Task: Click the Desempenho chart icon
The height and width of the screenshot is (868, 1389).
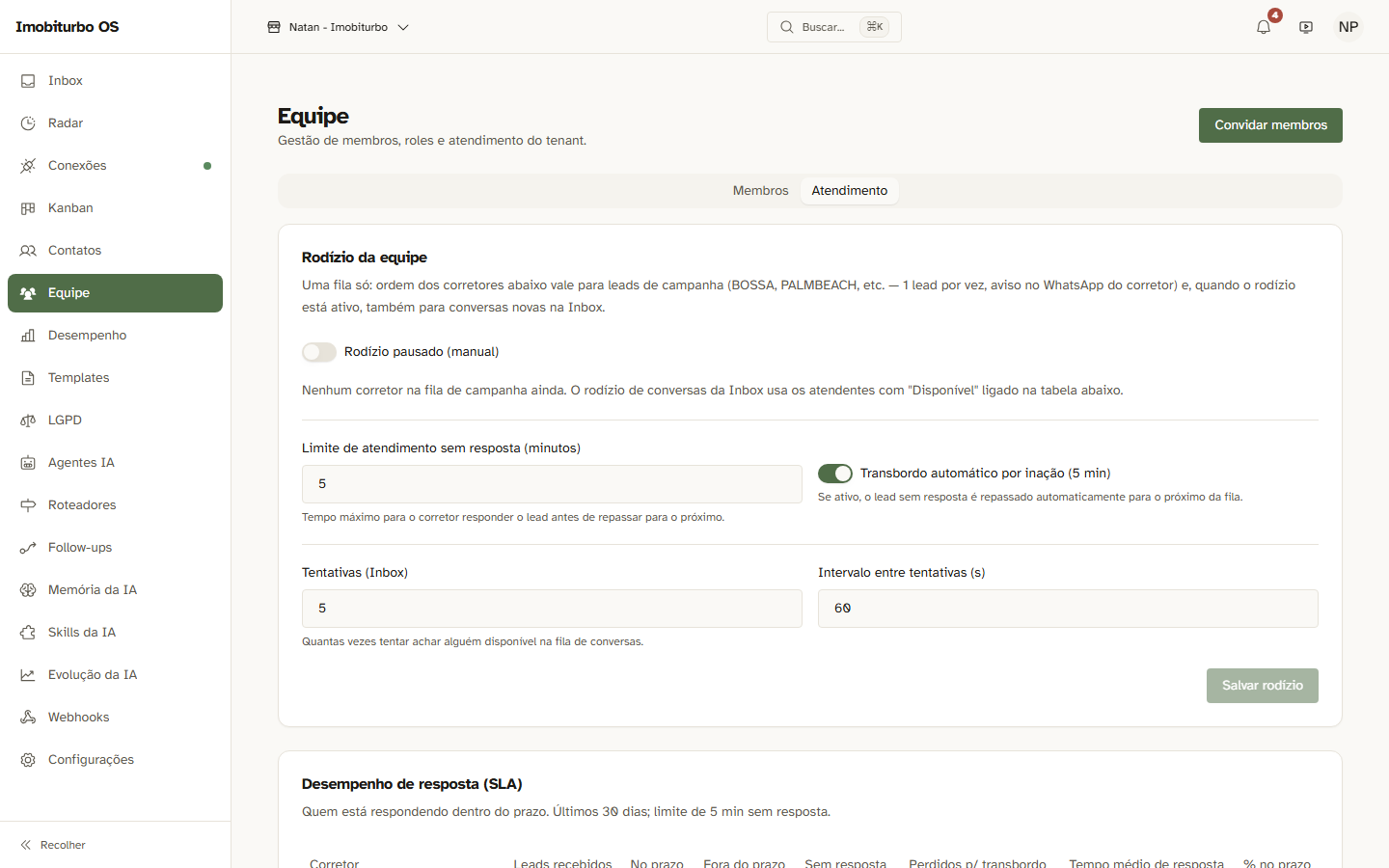Action: [x=28, y=336]
